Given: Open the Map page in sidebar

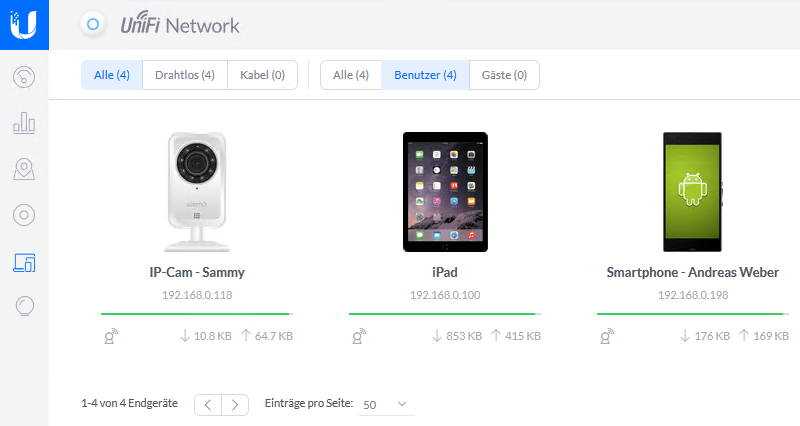Looking at the screenshot, I should [x=24, y=169].
